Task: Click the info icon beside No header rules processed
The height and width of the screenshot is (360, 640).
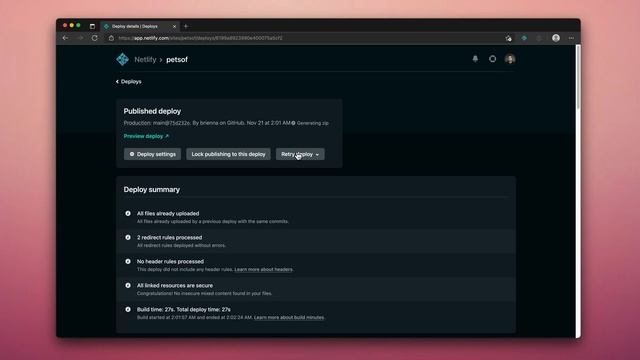Action: tap(128, 262)
